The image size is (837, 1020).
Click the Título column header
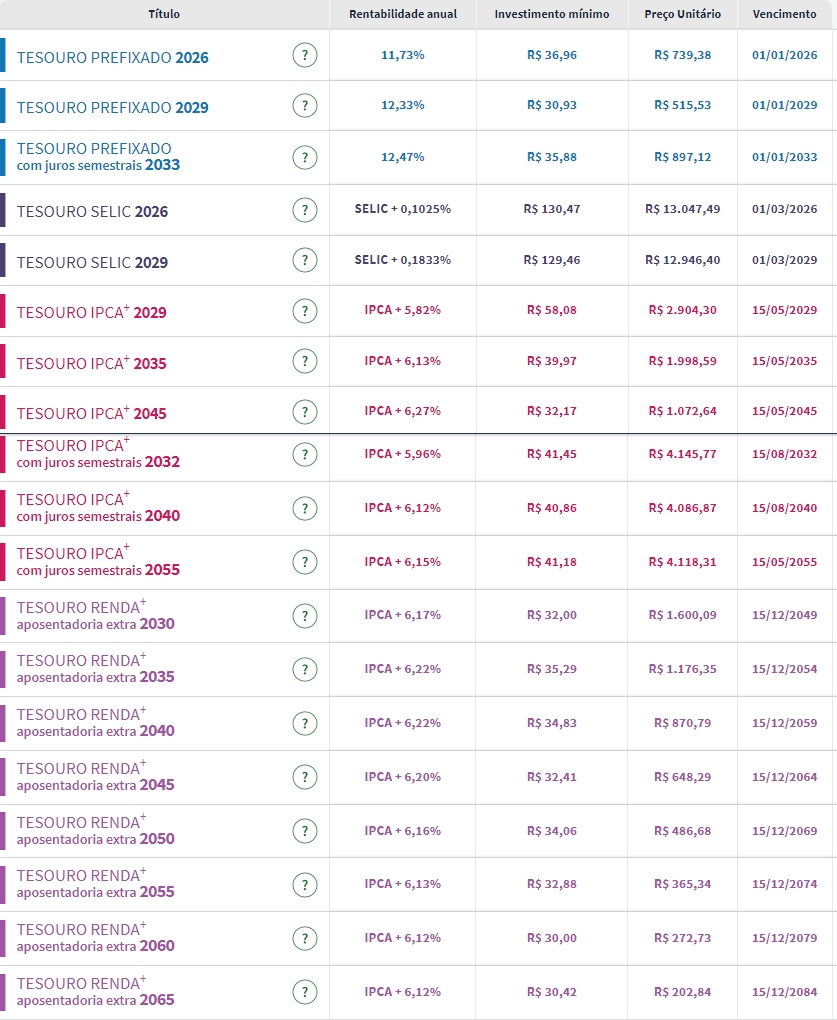click(164, 14)
